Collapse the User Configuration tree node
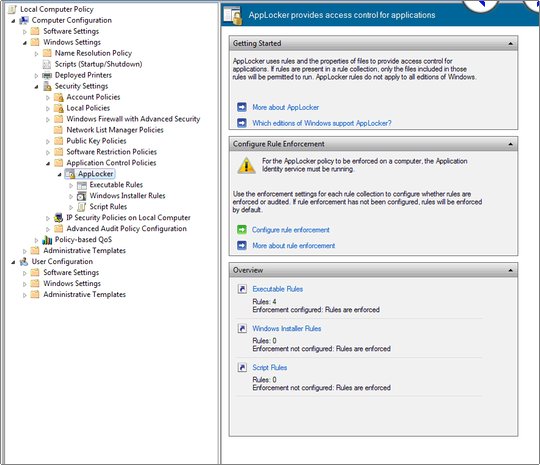Viewport: 540px width, 465px height. click(13, 262)
